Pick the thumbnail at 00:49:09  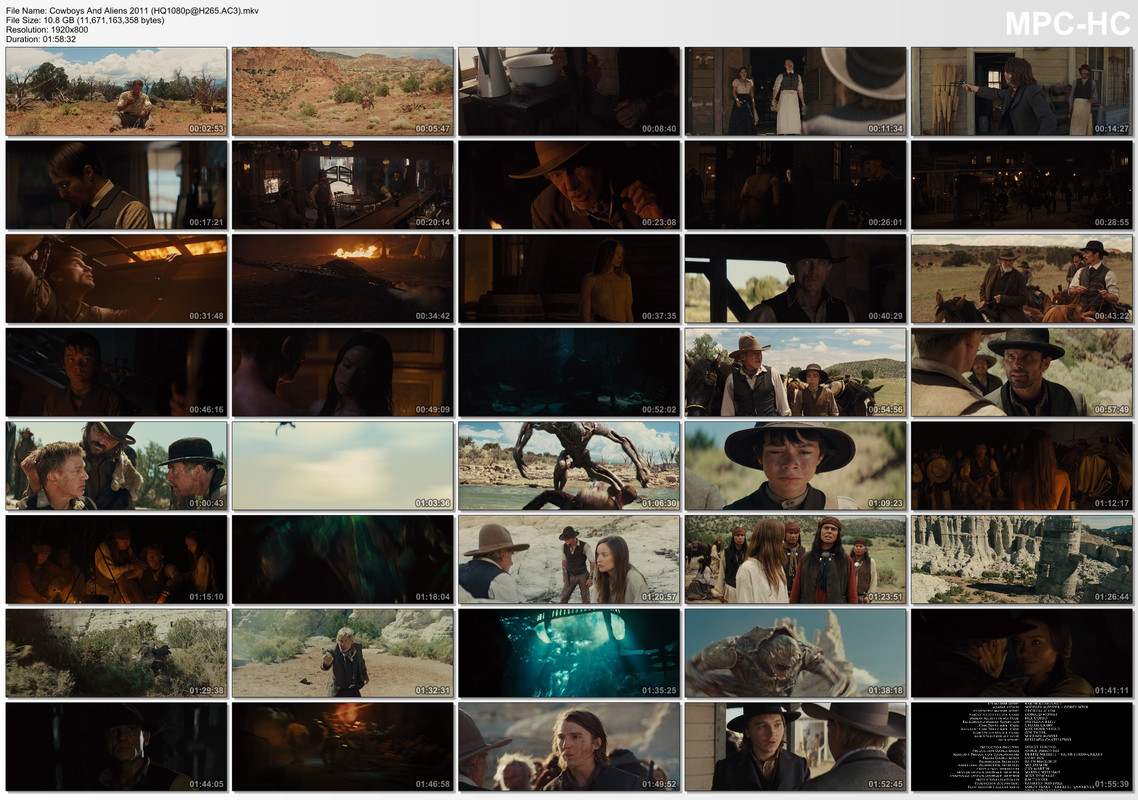point(343,372)
